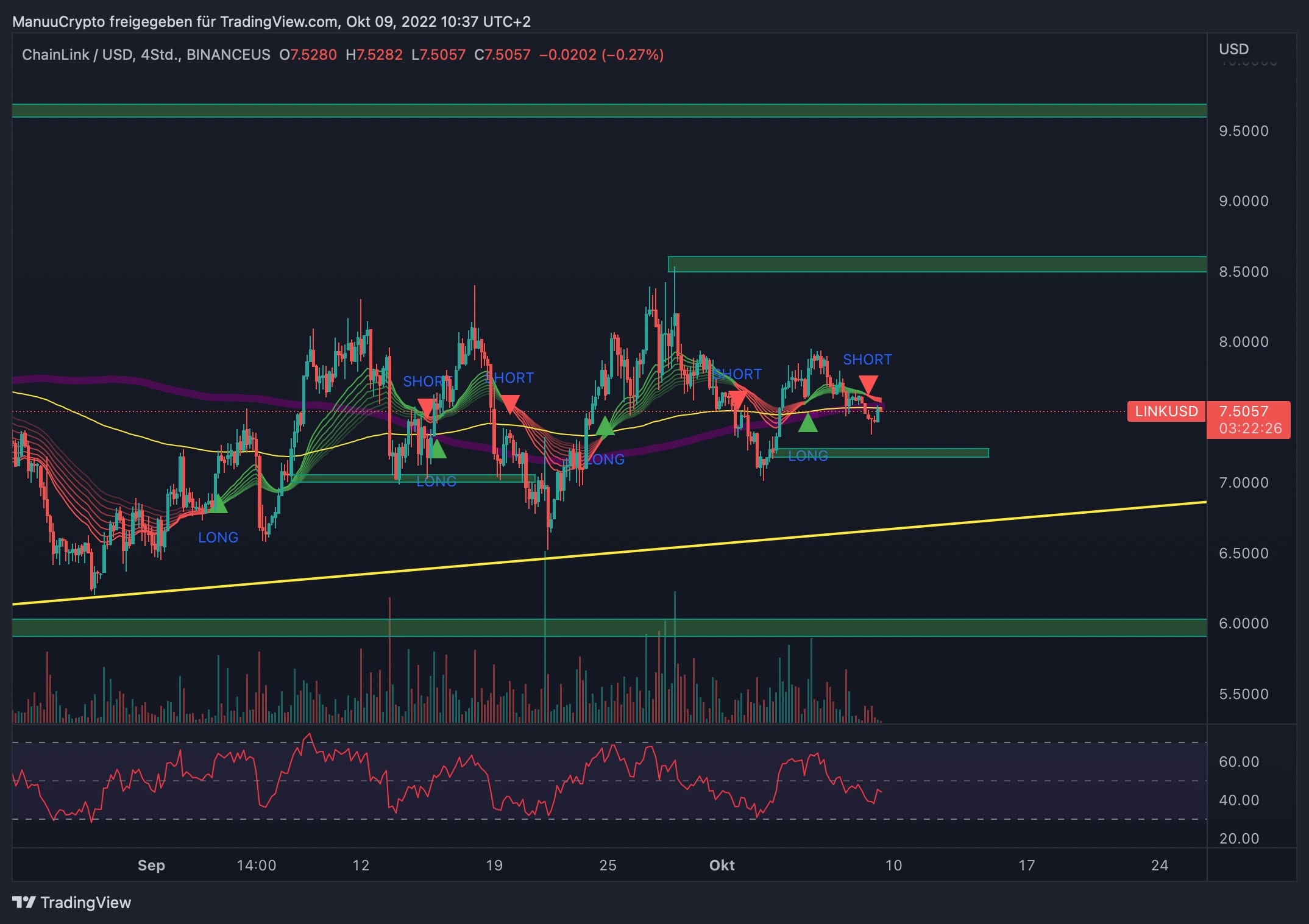1309x924 pixels.
Task: Click the 9.0000 price axis label
Action: point(1243,201)
